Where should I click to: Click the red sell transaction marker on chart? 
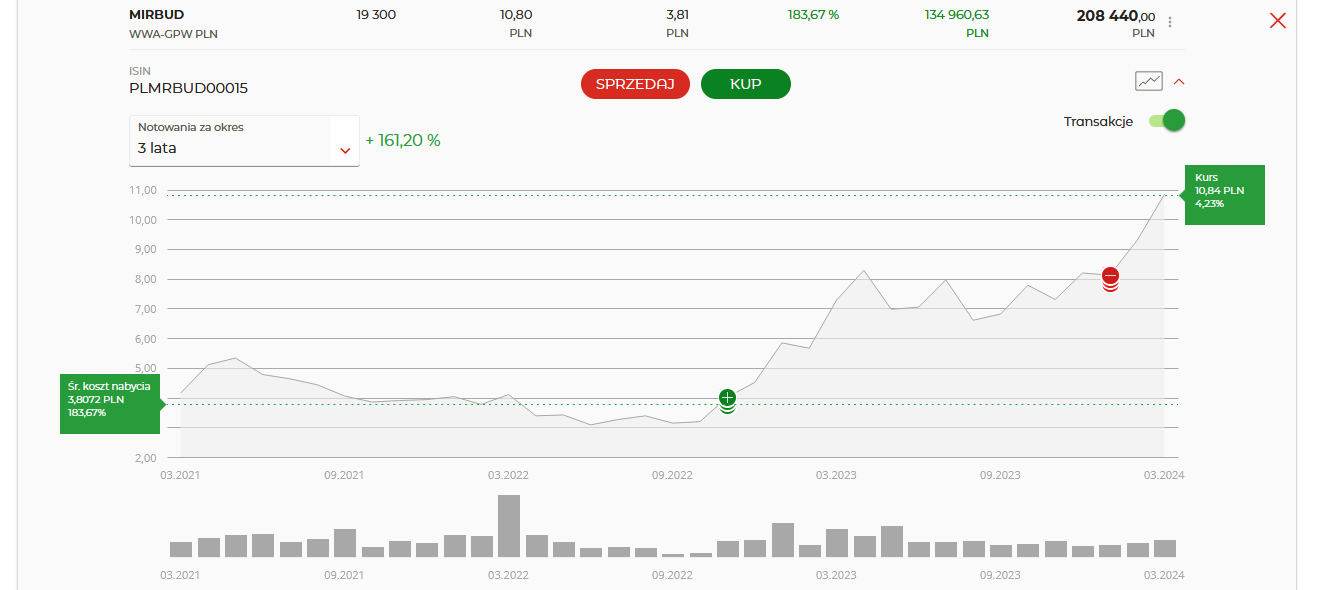point(1110,277)
